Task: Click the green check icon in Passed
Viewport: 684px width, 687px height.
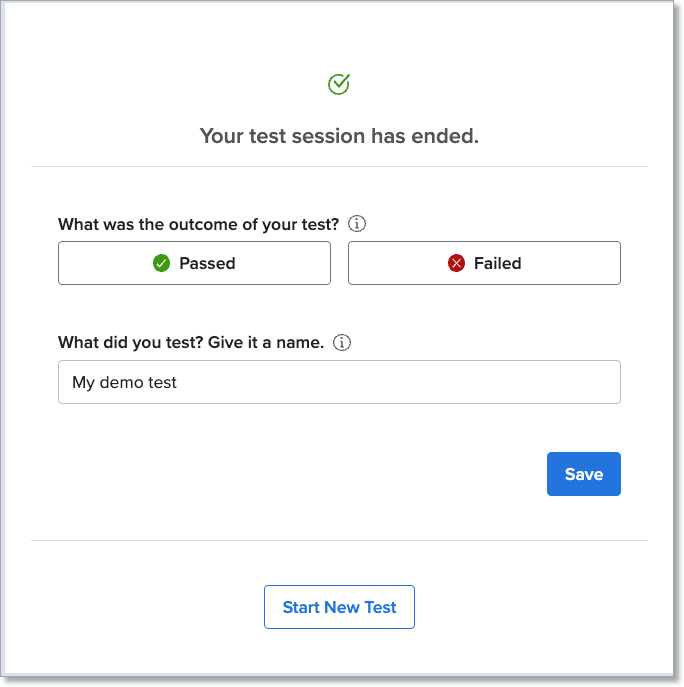Action: click(x=161, y=263)
